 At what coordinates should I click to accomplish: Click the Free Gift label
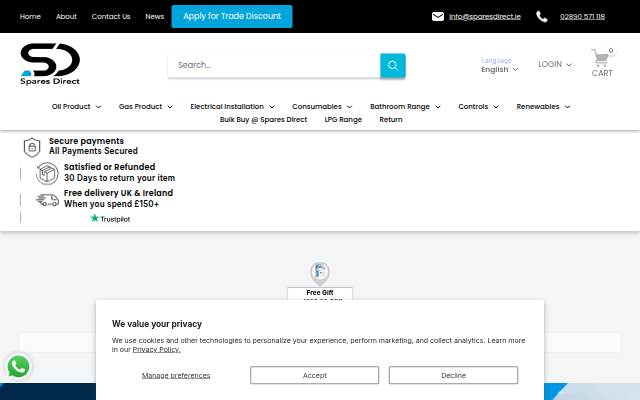pyautogui.click(x=320, y=293)
